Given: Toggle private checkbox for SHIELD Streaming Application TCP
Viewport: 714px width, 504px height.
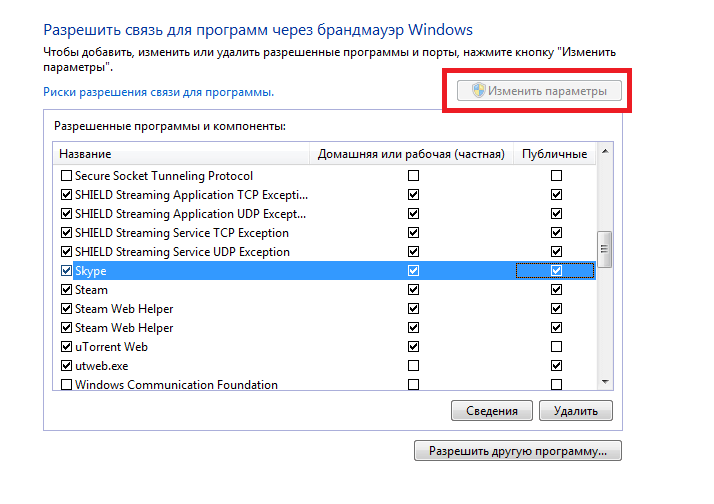Looking at the screenshot, I should click(x=413, y=194).
